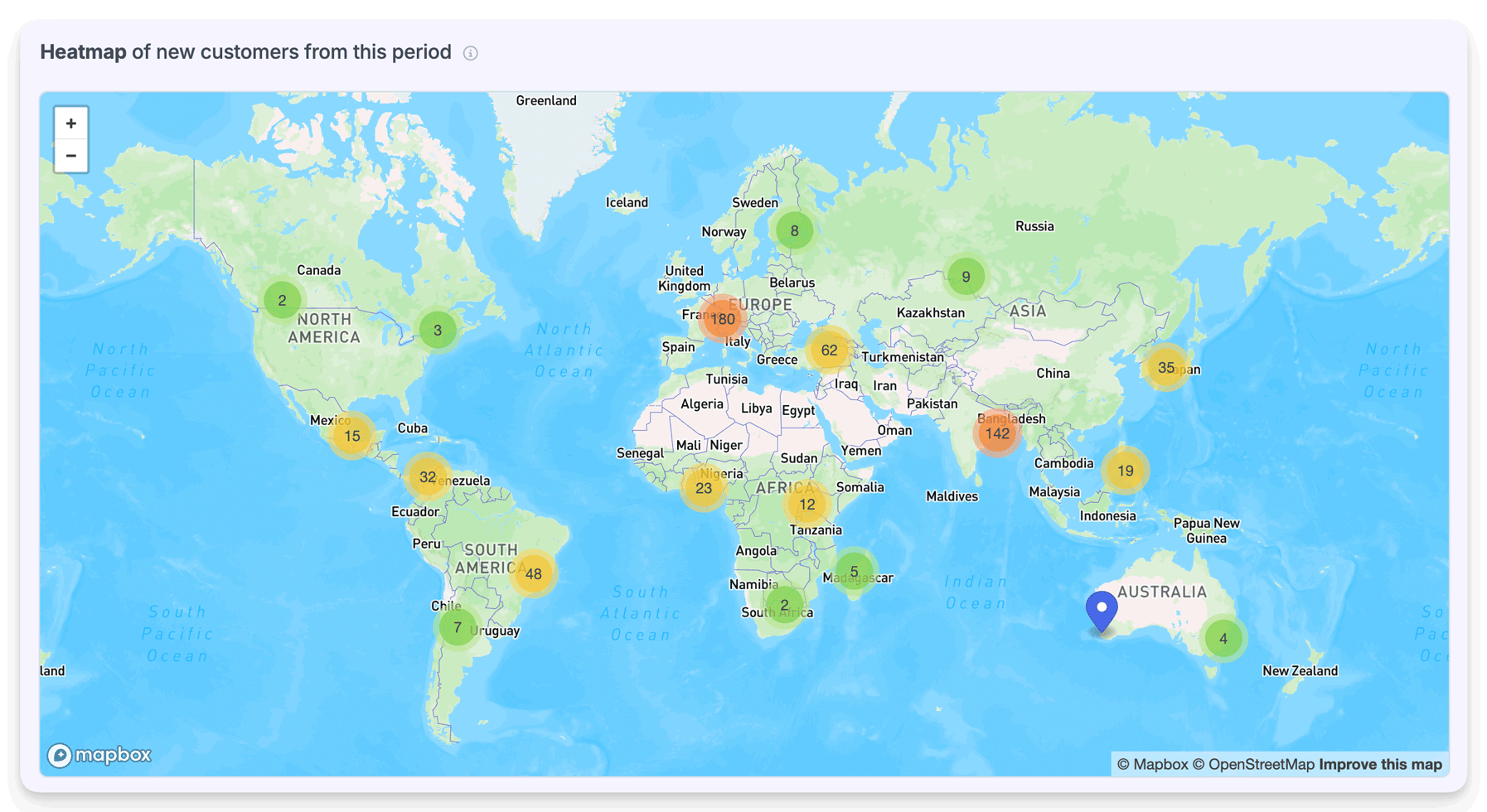
Task: Zoom in with the plus button
Action: tap(71, 123)
